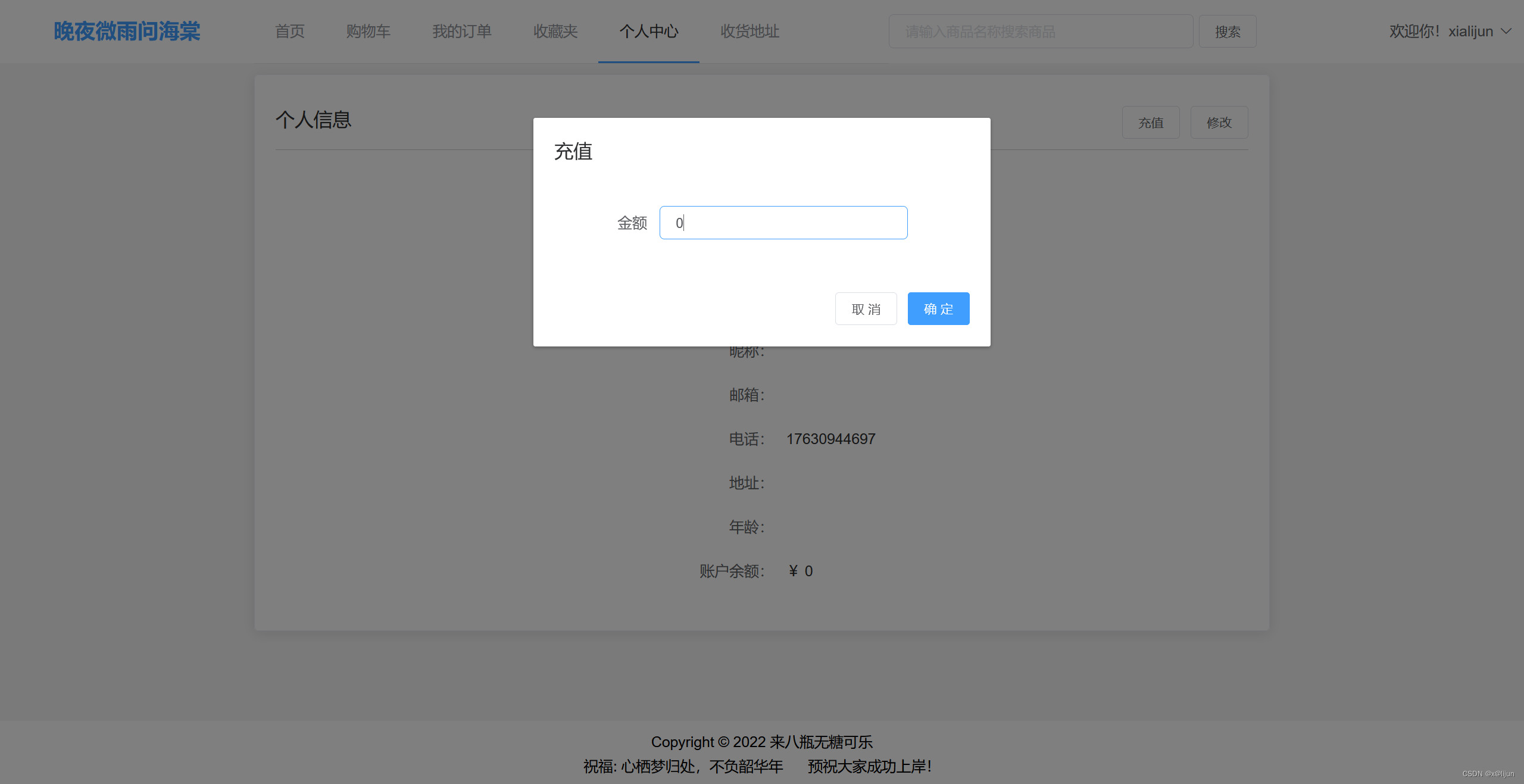Viewport: 1524px width, 784px height.
Task: Open the 收货地址 address tab
Action: pos(750,31)
